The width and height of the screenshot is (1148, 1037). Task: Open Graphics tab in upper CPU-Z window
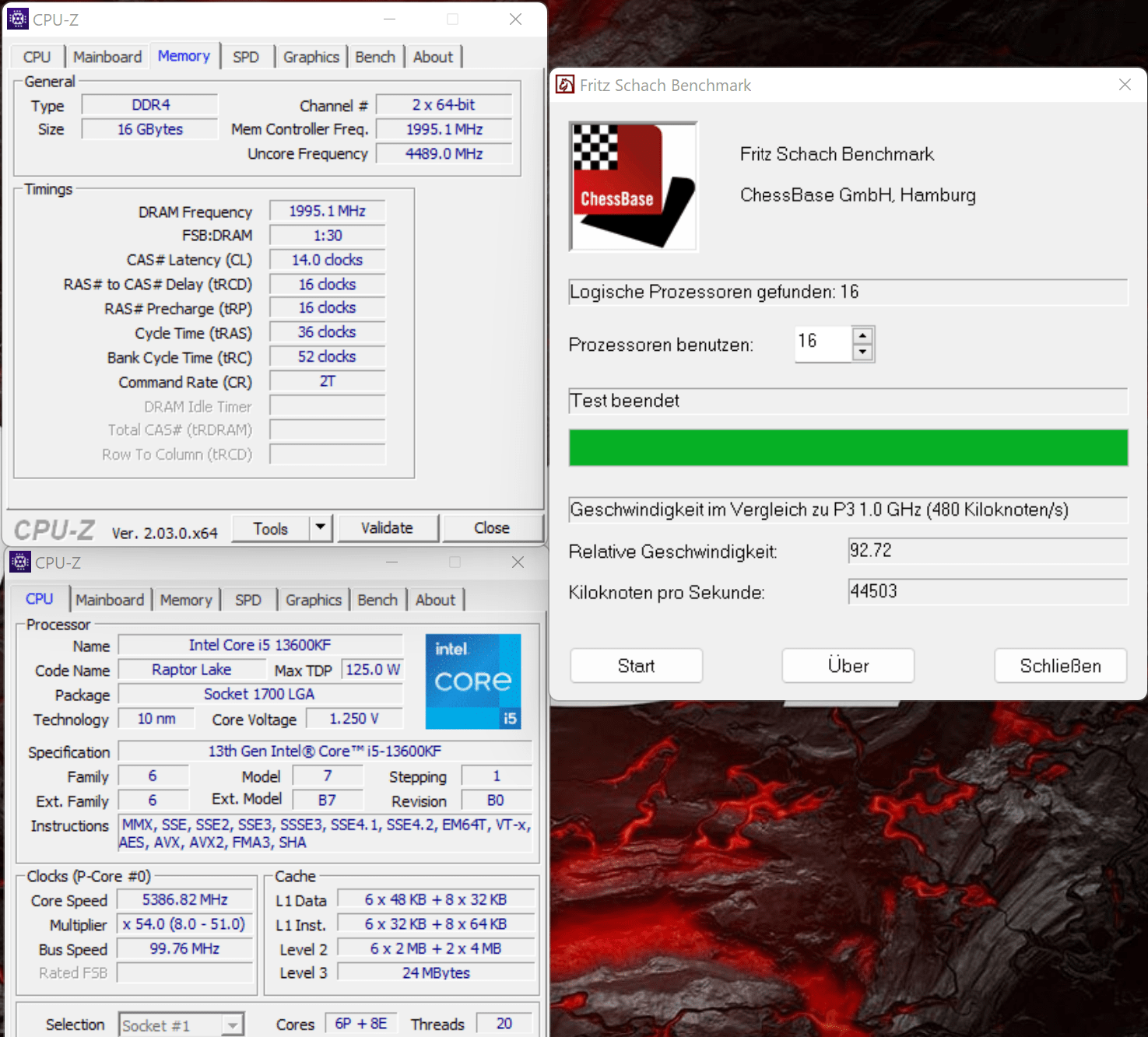pos(311,57)
